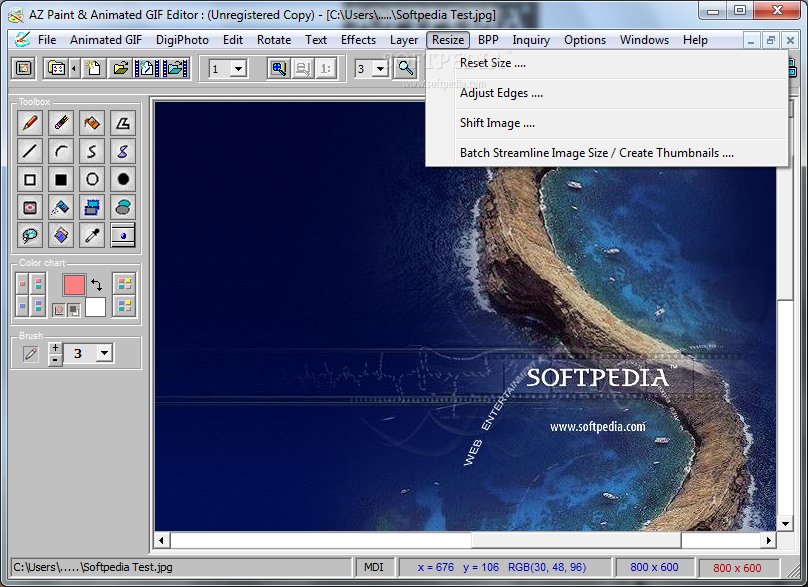Select the filled purple curve shape tool

tap(123, 151)
